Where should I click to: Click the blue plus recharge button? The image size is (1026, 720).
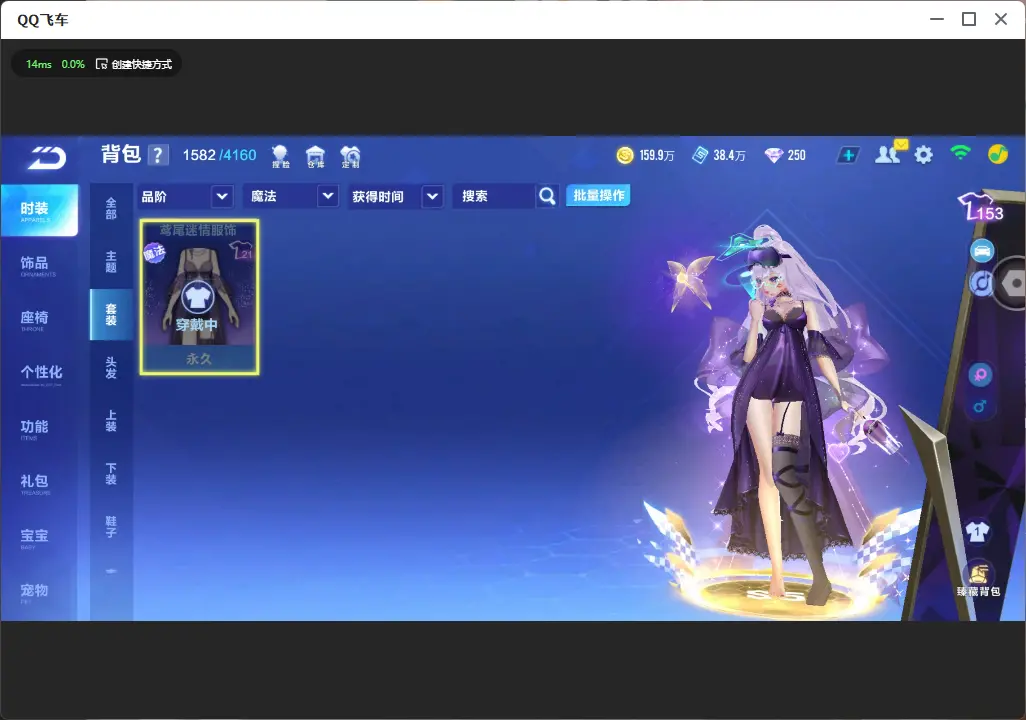point(848,155)
